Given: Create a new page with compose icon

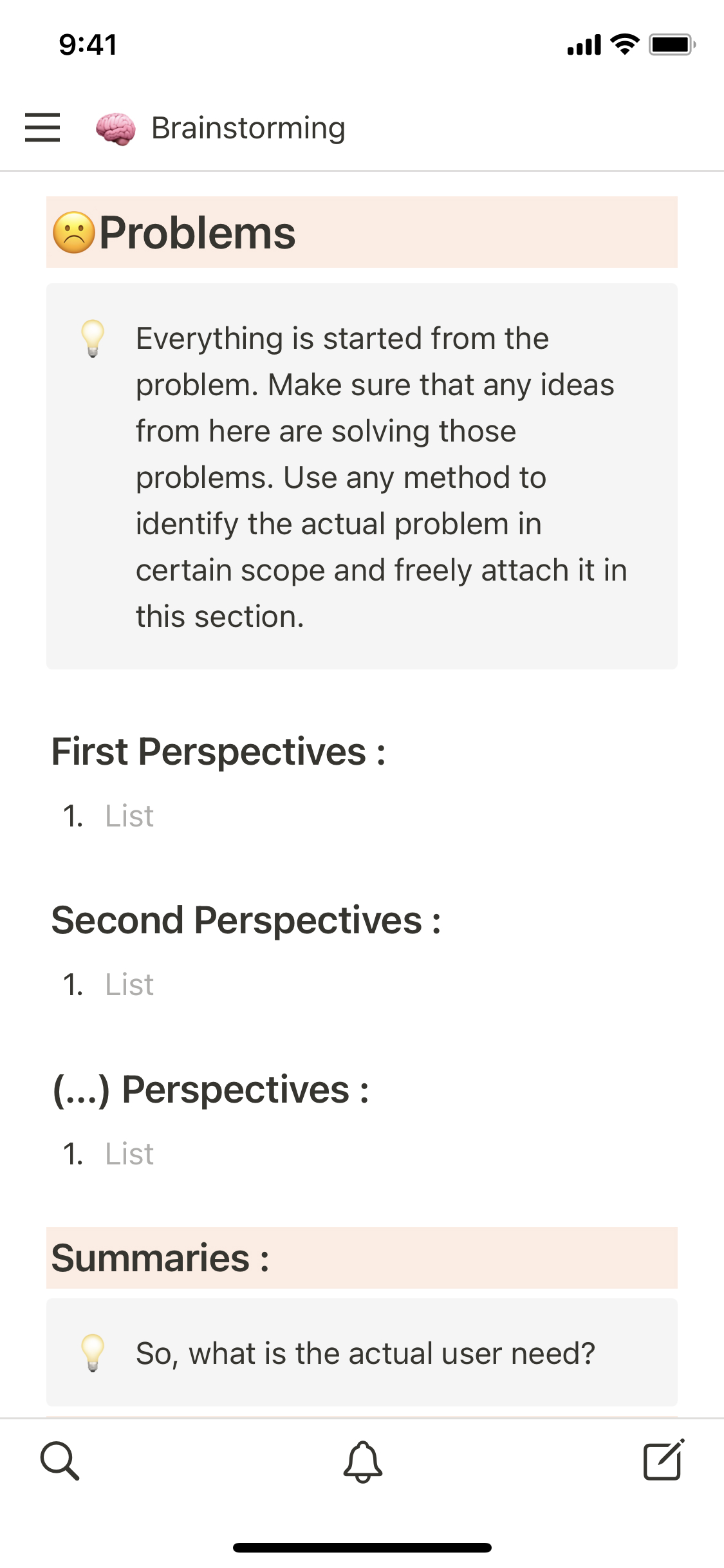Looking at the screenshot, I should click(x=664, y=1460).
